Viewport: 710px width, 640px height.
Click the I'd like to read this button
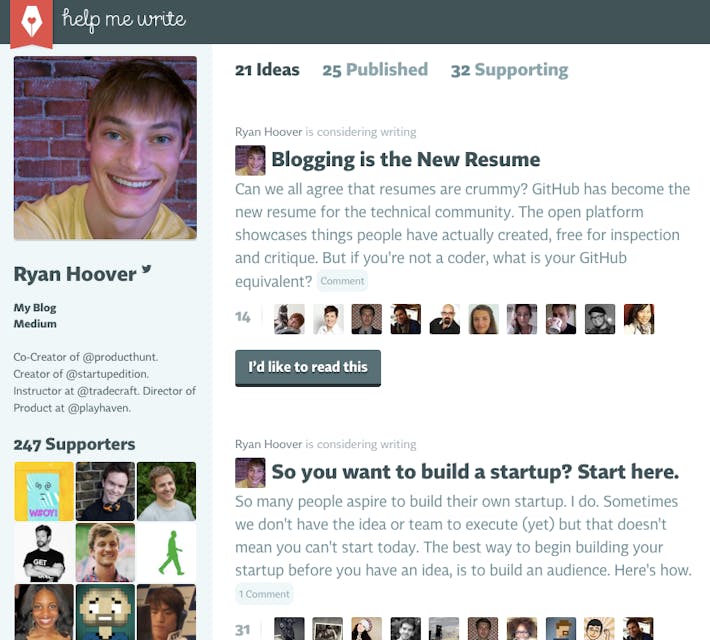[308, 368]
